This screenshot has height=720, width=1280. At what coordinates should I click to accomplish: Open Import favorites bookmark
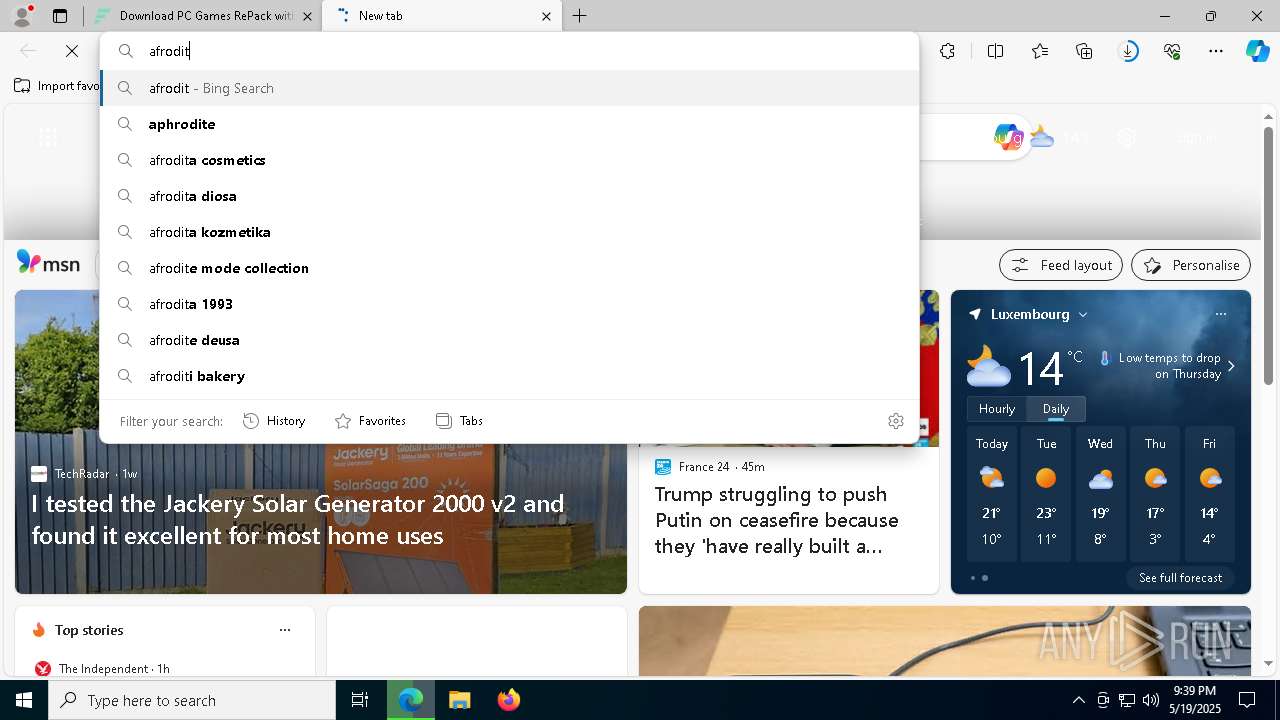[57, 86]
